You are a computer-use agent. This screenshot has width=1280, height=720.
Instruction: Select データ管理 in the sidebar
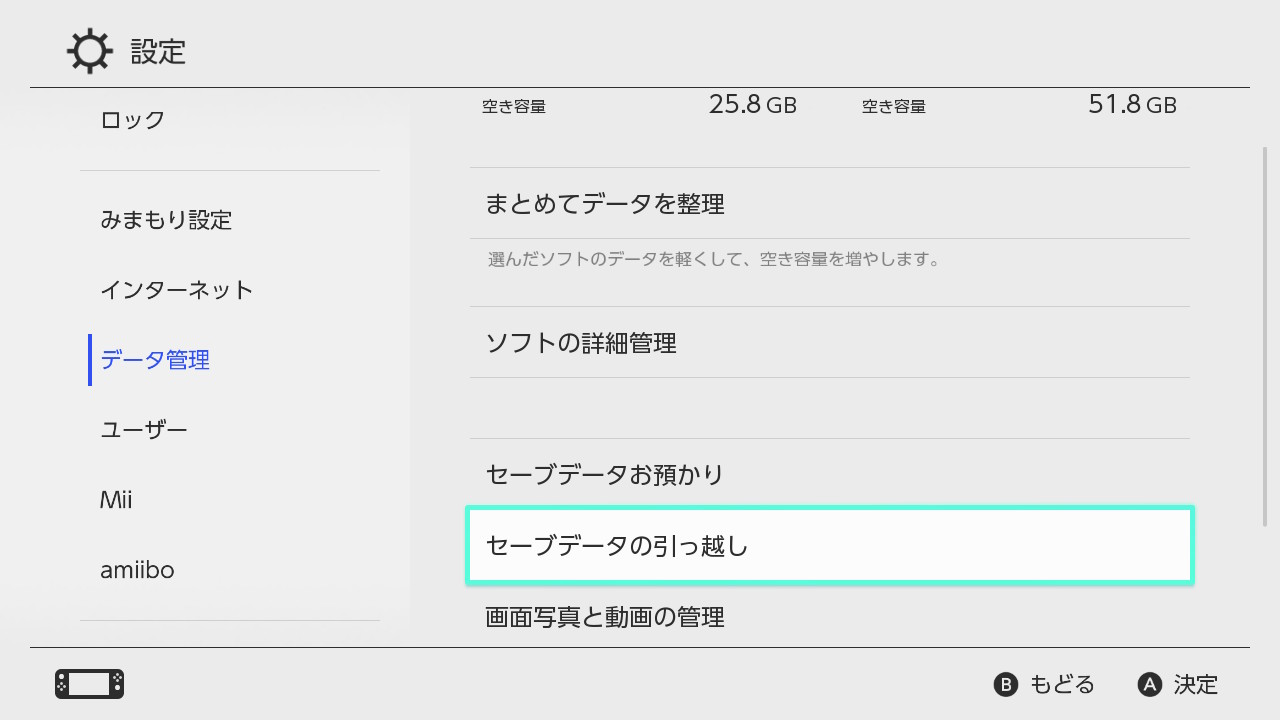pos(155,360)
